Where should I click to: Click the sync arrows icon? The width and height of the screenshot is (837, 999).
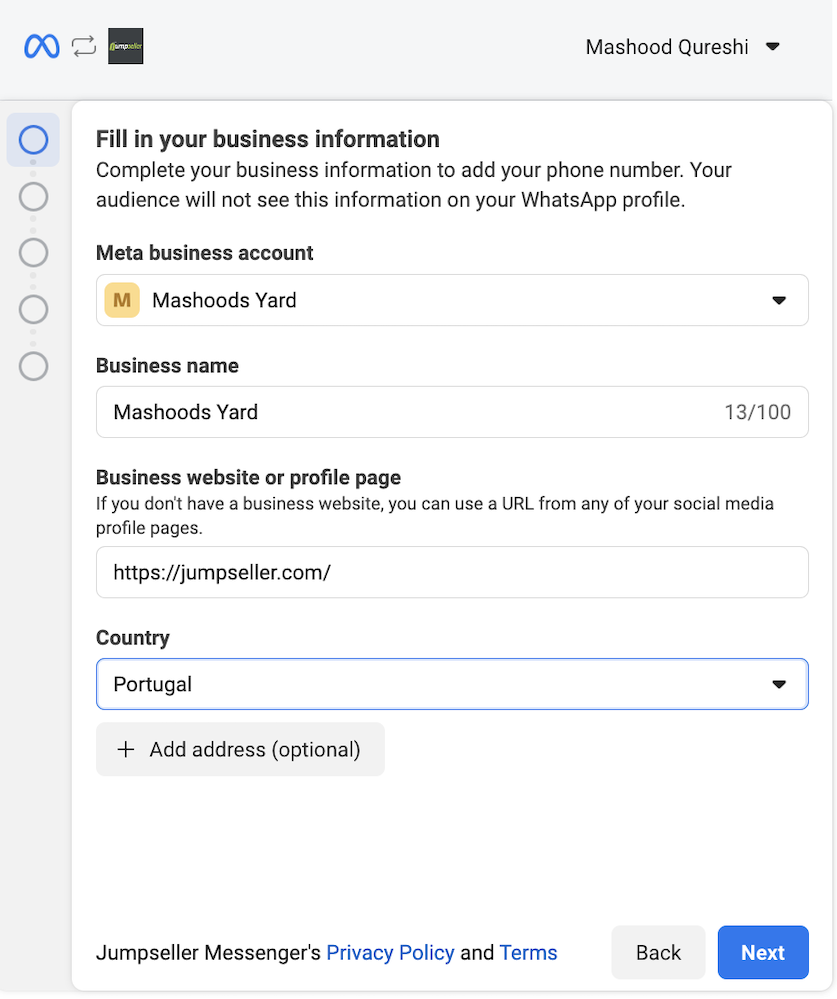pos(84,47)
